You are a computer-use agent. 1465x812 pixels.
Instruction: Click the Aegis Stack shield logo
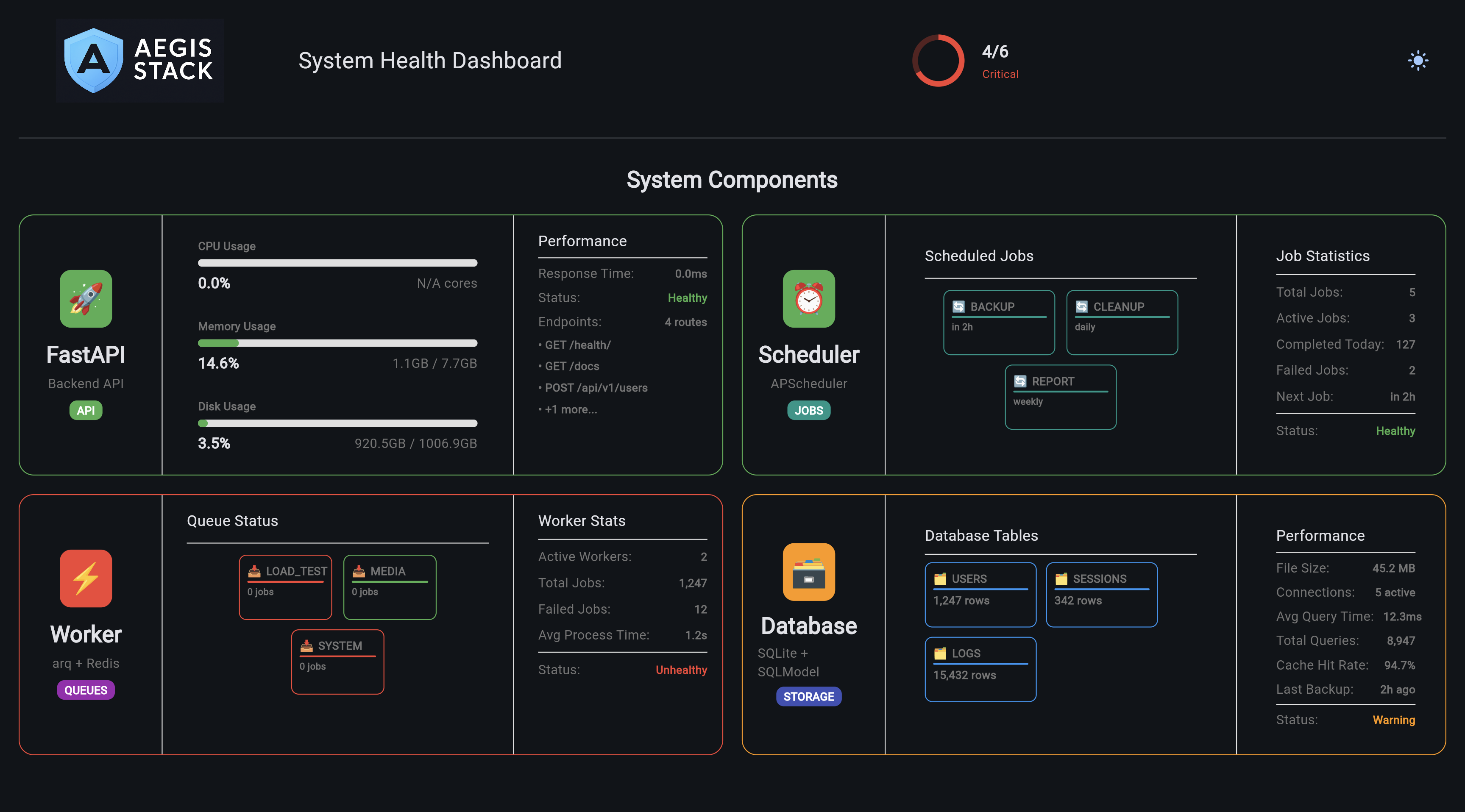[x=94, y=60]
